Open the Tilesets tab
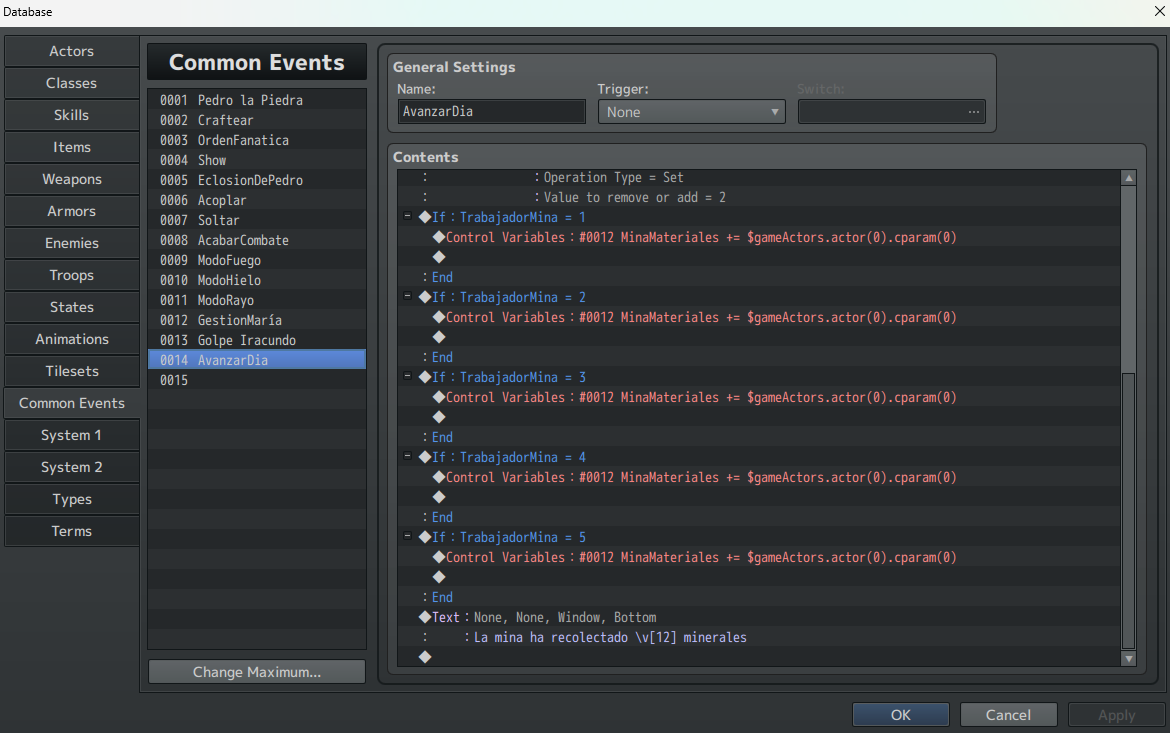1170x733 pixels. pyautogui.click(x=72, y=371)
